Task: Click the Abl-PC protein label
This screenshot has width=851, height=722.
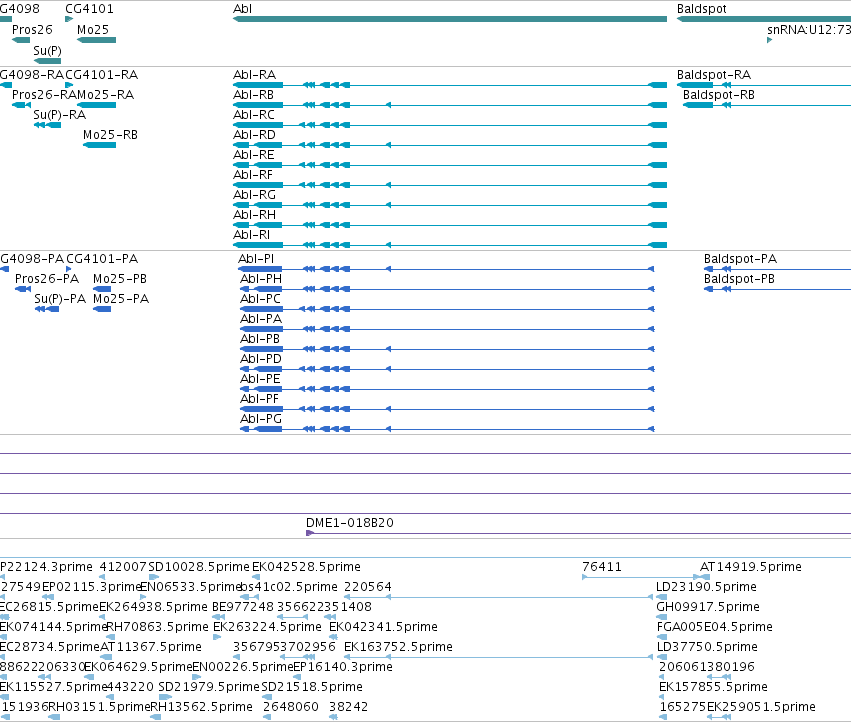Action: click(x=261, y=299)
